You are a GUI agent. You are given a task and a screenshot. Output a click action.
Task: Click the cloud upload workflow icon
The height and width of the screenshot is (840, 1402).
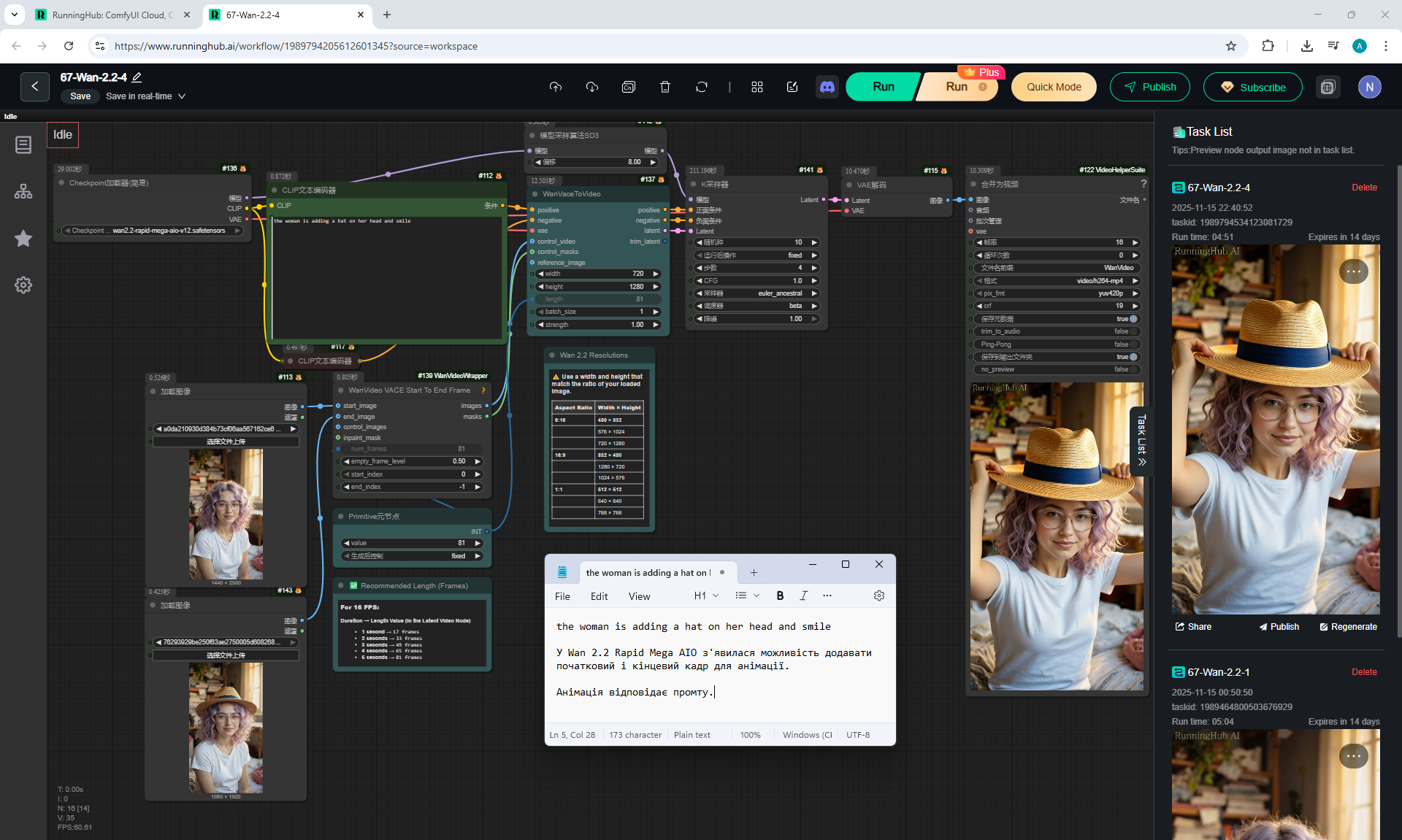click(x=556, y=87)
